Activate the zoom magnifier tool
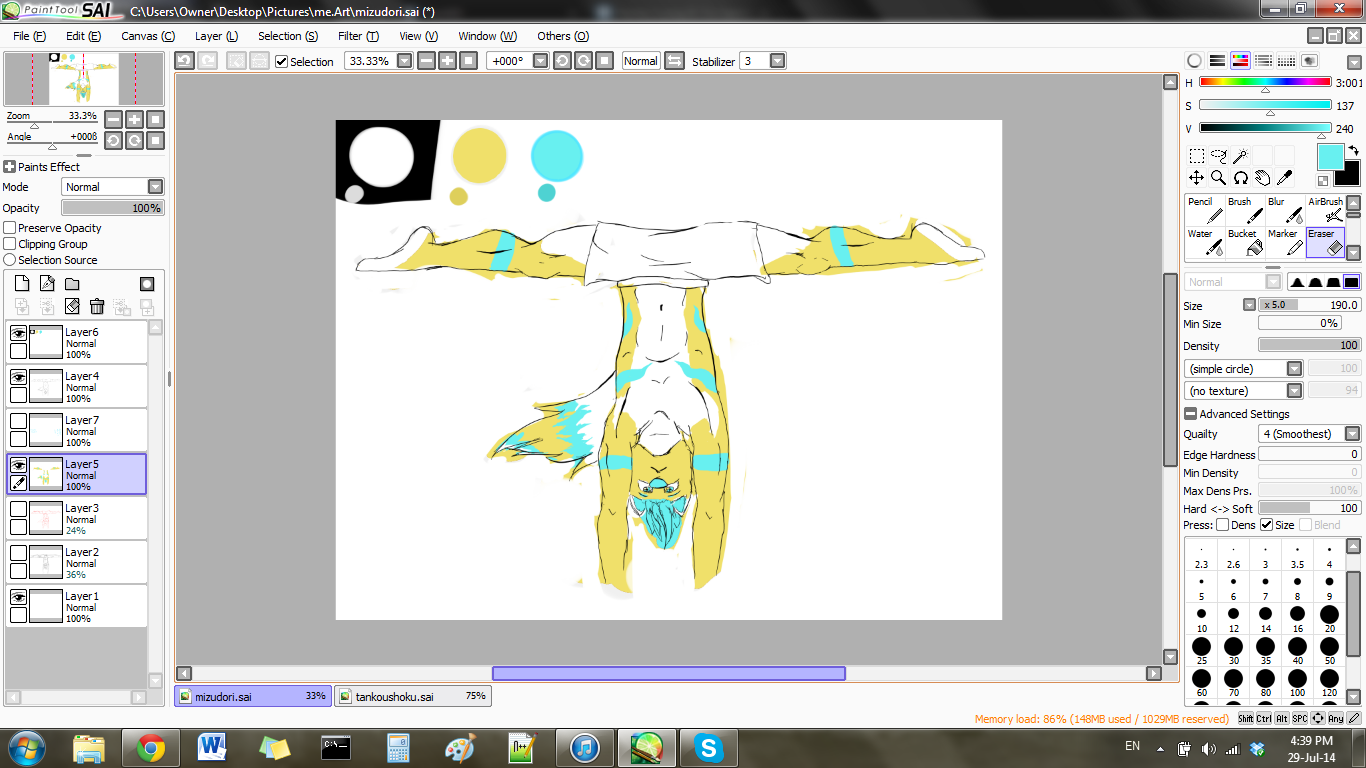1366x768 pixels. [x=1218, y=178]
